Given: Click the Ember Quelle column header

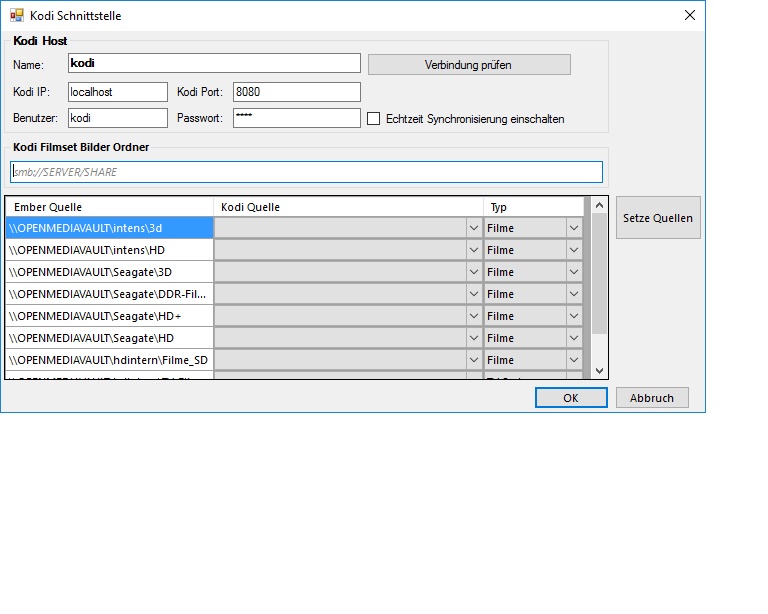Looking at the screenshot, I should click(x=110, y=207).
